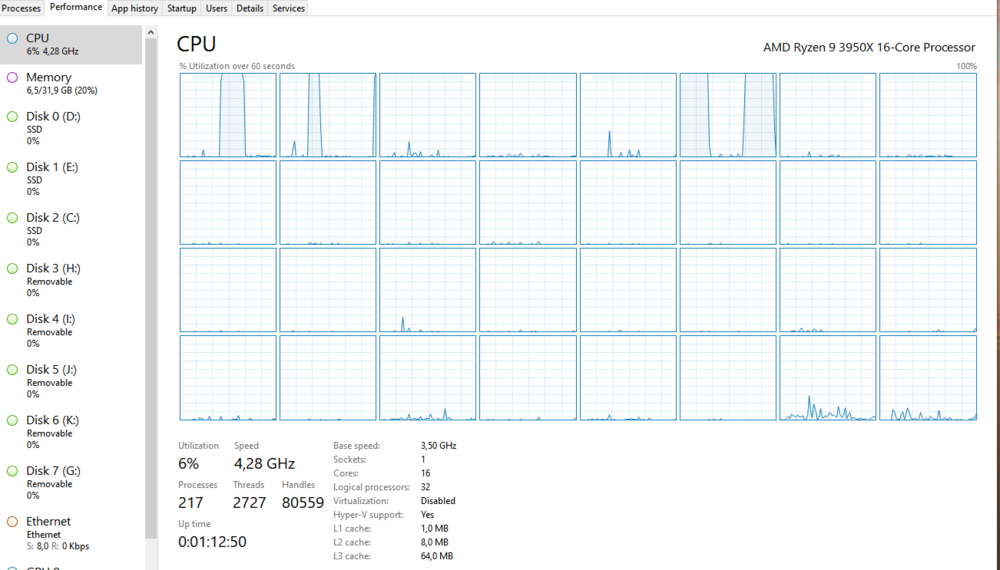Click the Memory purple circle icon

pos(12,77)
